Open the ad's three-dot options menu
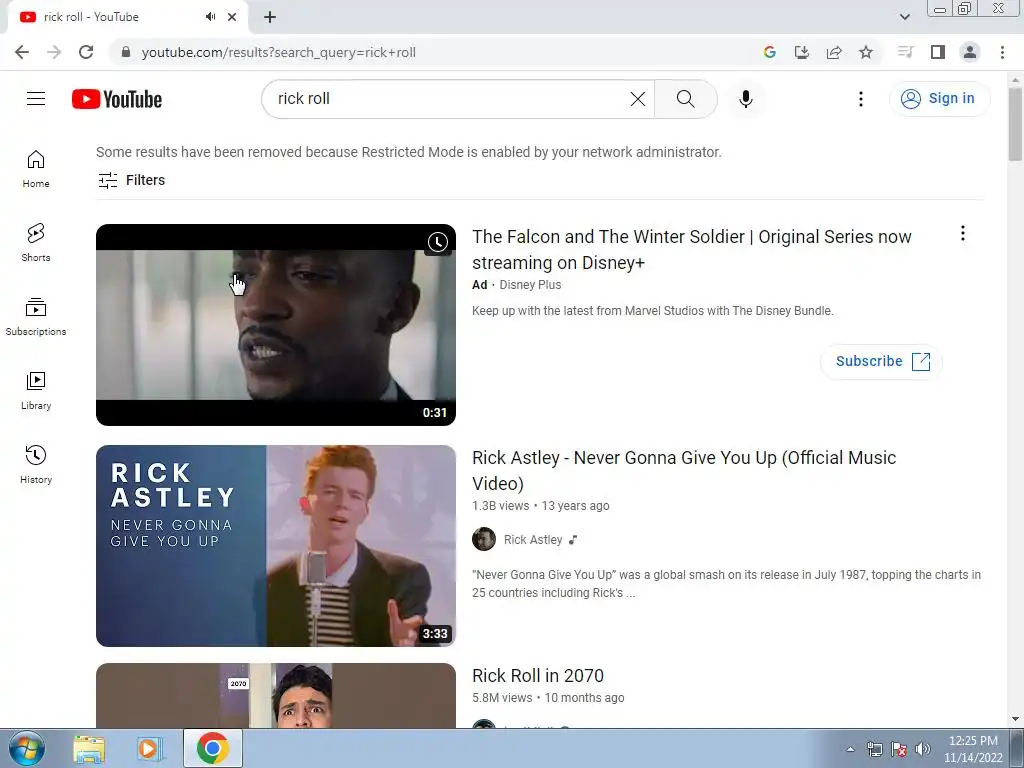This screenshot has width=1024, height=768. click(963, 233)
